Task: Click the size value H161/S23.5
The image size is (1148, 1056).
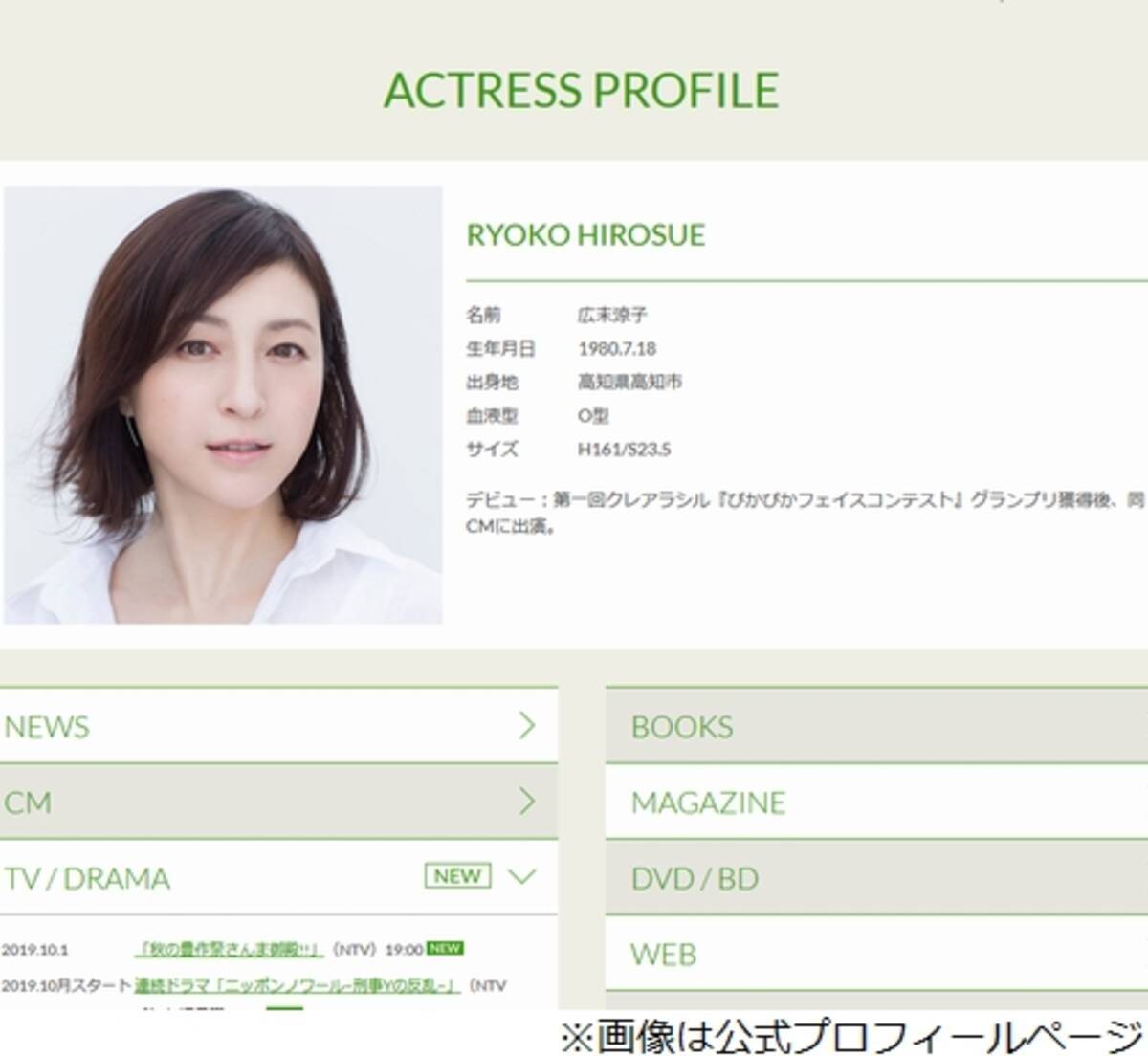Action: point(624,449)
